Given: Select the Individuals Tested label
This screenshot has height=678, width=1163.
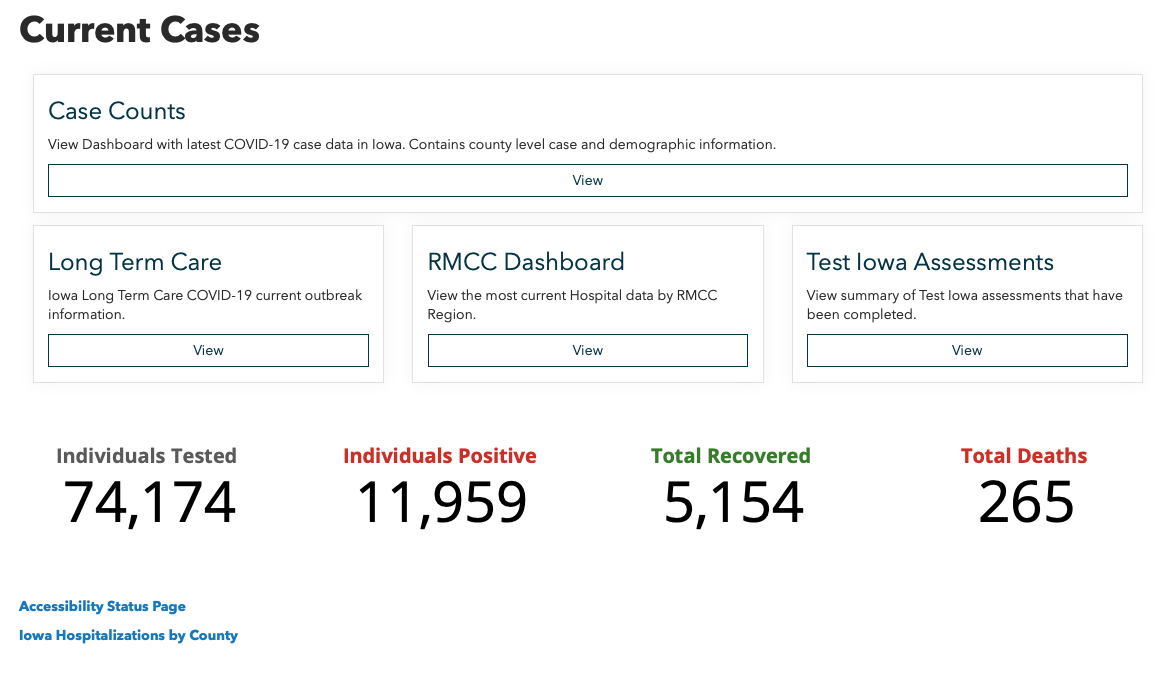Looking at the screenshot, I should (x=146, y=455).
